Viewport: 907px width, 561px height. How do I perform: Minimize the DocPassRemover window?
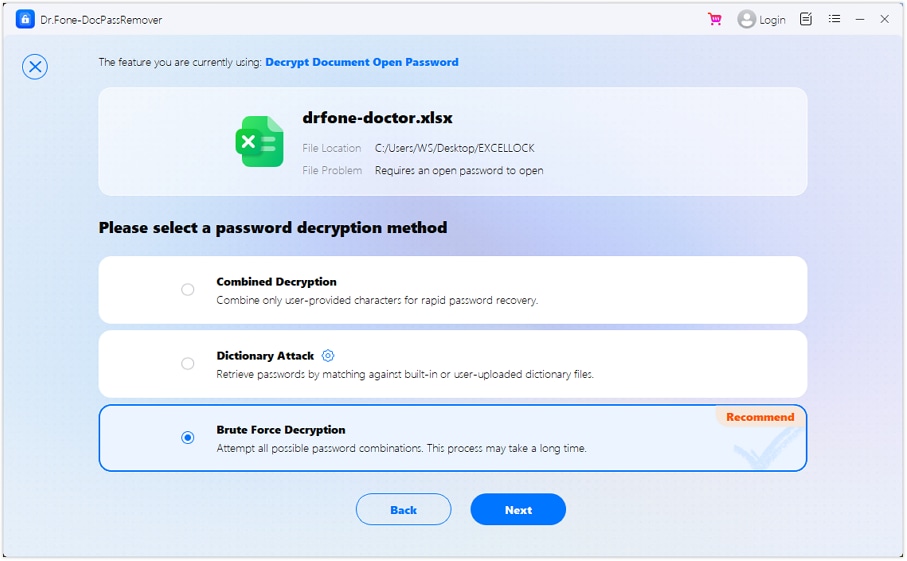click(860, 19)
